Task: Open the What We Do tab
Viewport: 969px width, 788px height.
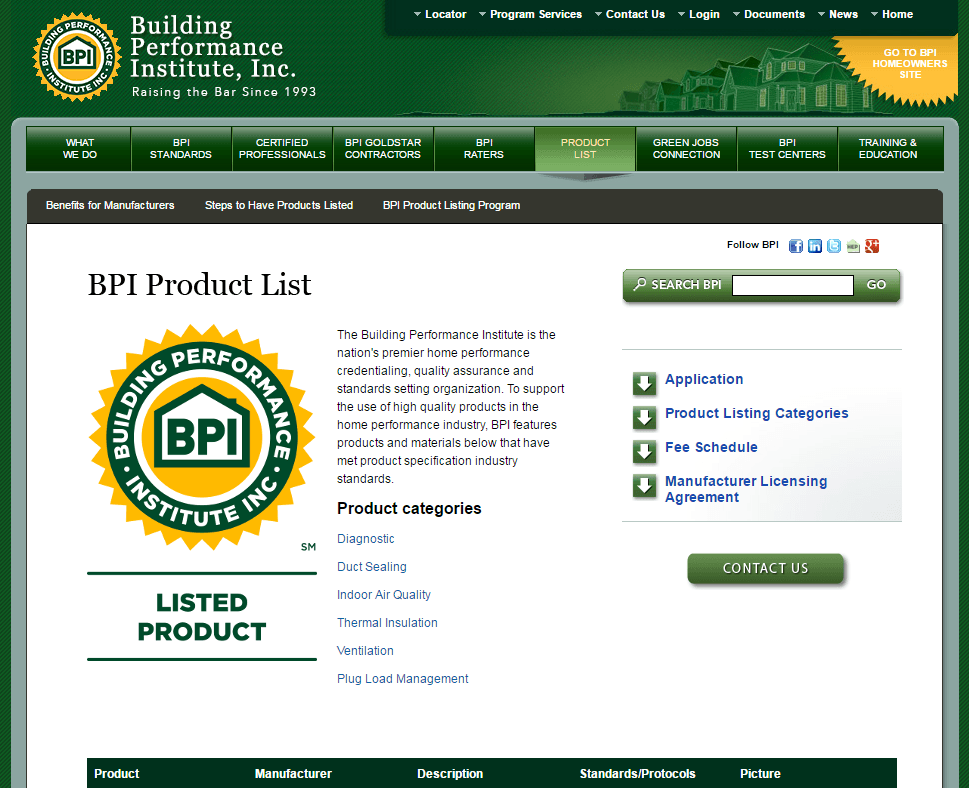Action: click(x=79, y=148)
